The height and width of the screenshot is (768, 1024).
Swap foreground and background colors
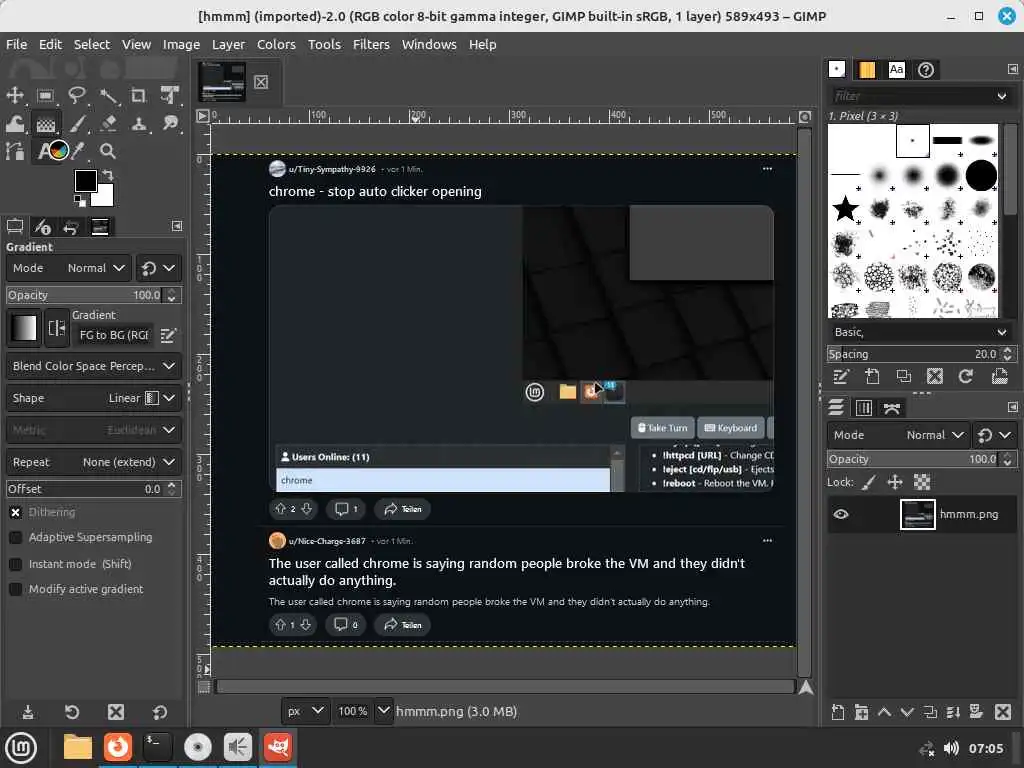(x=108, y=175)
